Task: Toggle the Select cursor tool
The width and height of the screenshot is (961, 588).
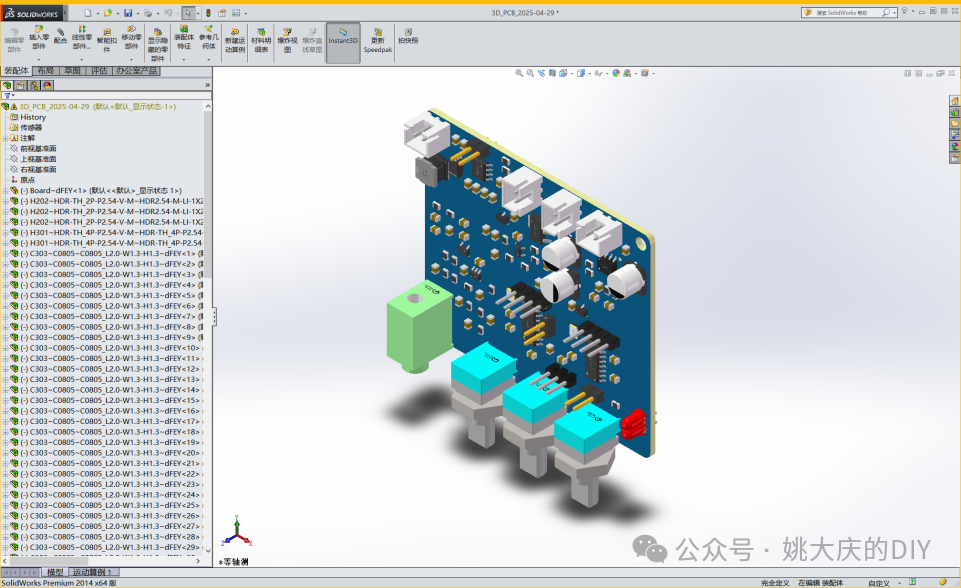Action: click(188, 13)
